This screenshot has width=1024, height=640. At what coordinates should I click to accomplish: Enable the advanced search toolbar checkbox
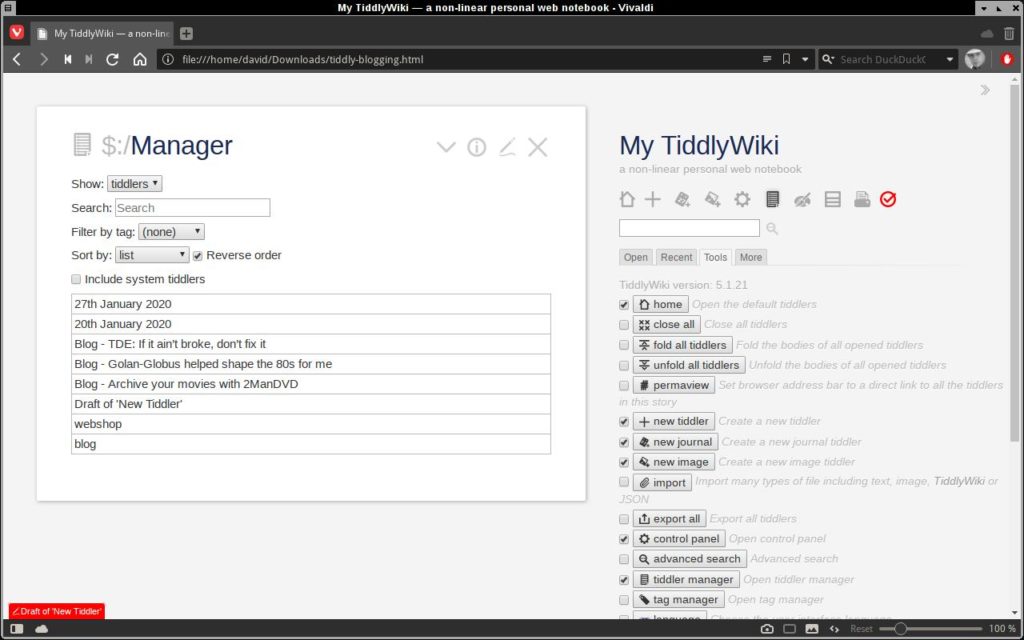[624, 560]
